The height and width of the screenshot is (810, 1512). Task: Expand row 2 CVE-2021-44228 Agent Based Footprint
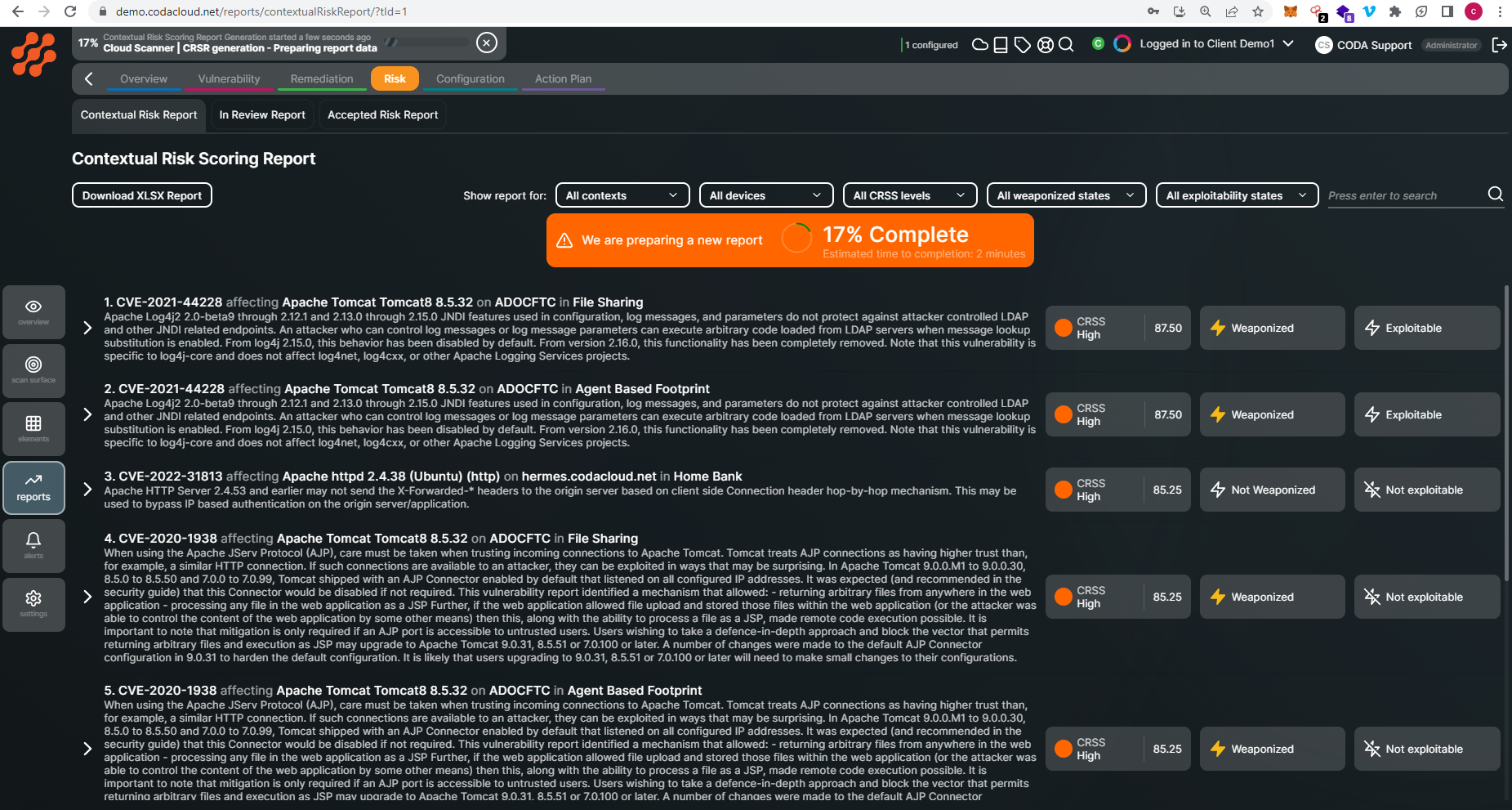pyautogui.click(x=87, y=414)
